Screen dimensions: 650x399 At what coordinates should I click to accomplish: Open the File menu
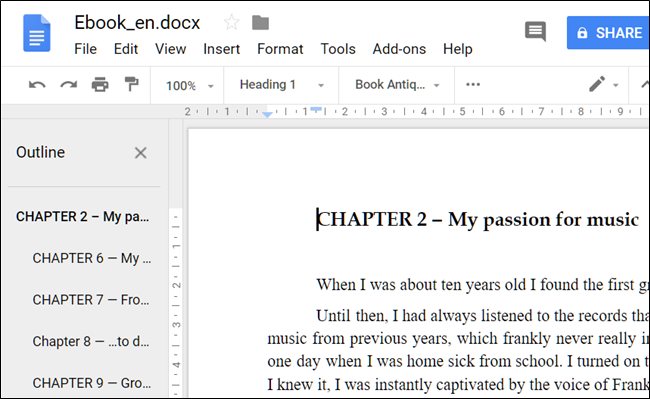(85, 49)
